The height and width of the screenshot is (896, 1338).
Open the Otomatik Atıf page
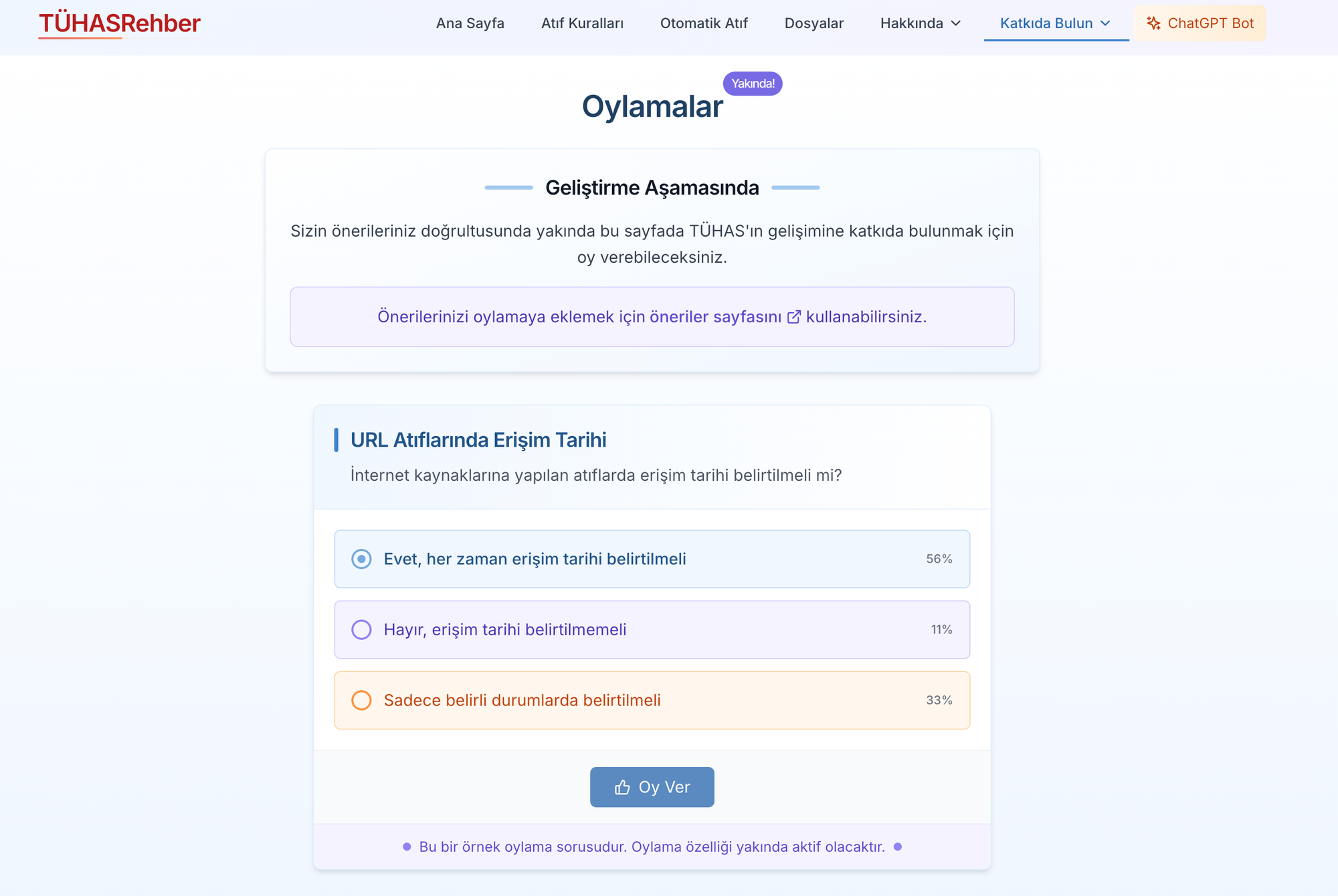pyautogui.click(x=704, y=23)
